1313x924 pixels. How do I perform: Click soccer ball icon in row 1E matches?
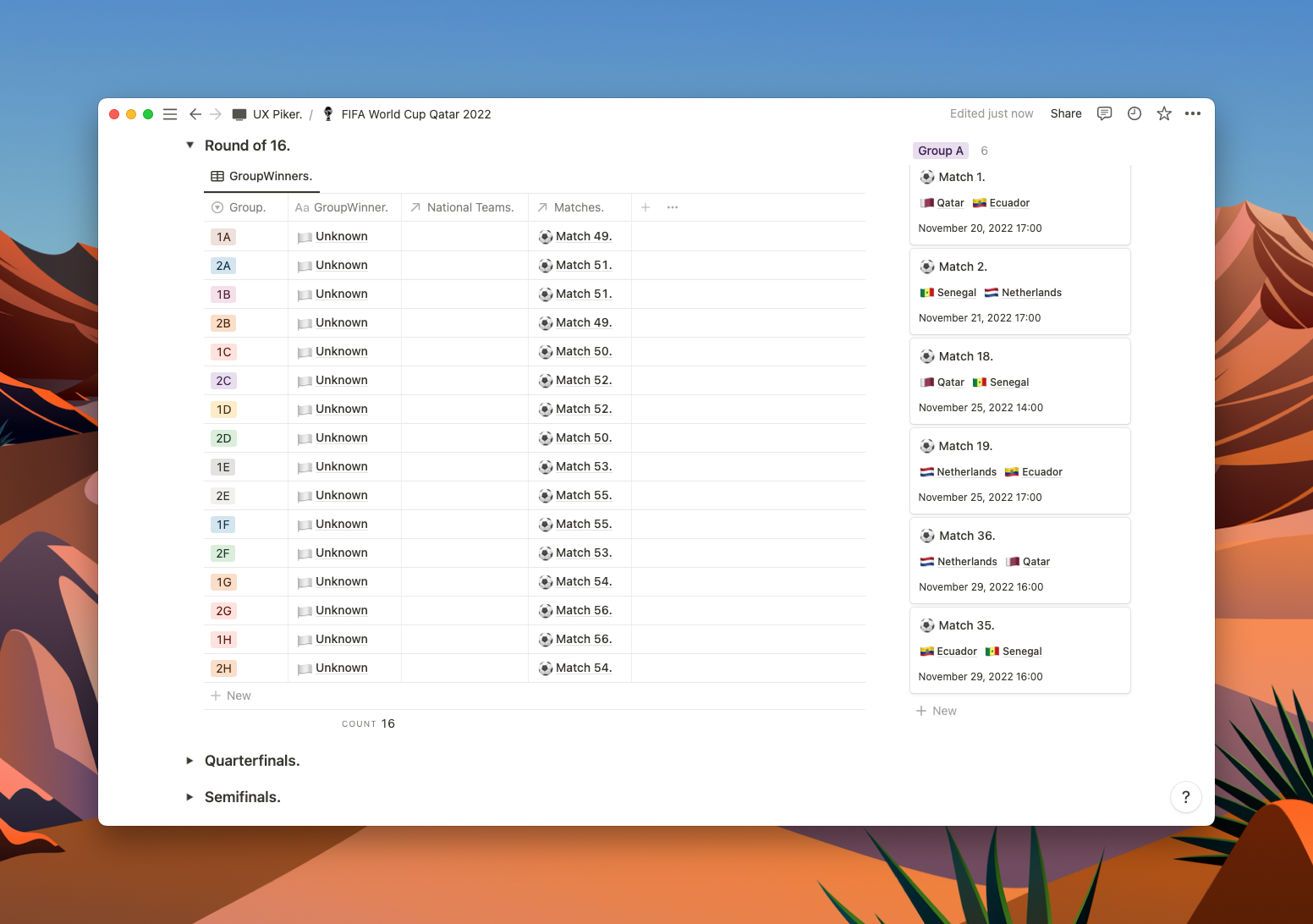tap(546, 467)
